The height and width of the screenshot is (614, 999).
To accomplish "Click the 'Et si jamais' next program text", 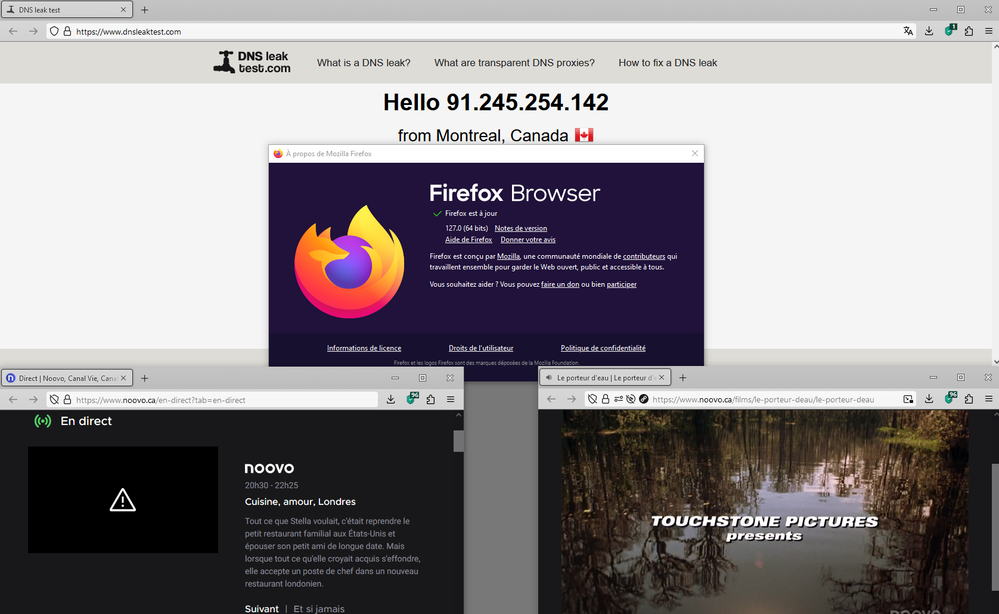I will click(x=319, y=609).
